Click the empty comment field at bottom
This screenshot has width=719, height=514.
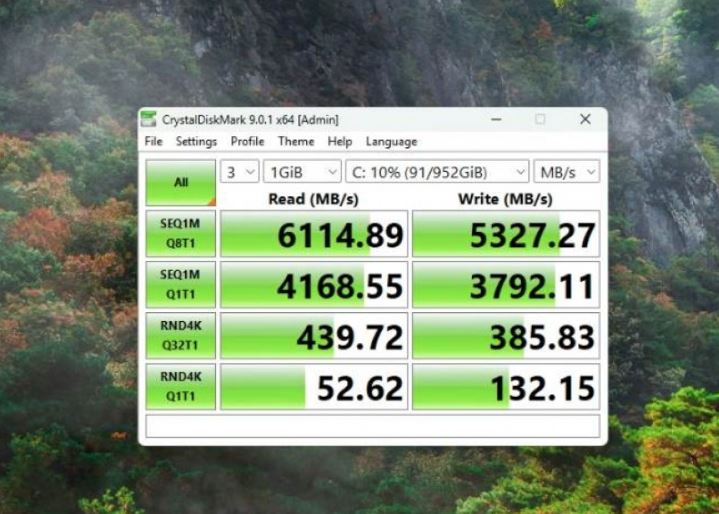(372, 426)
